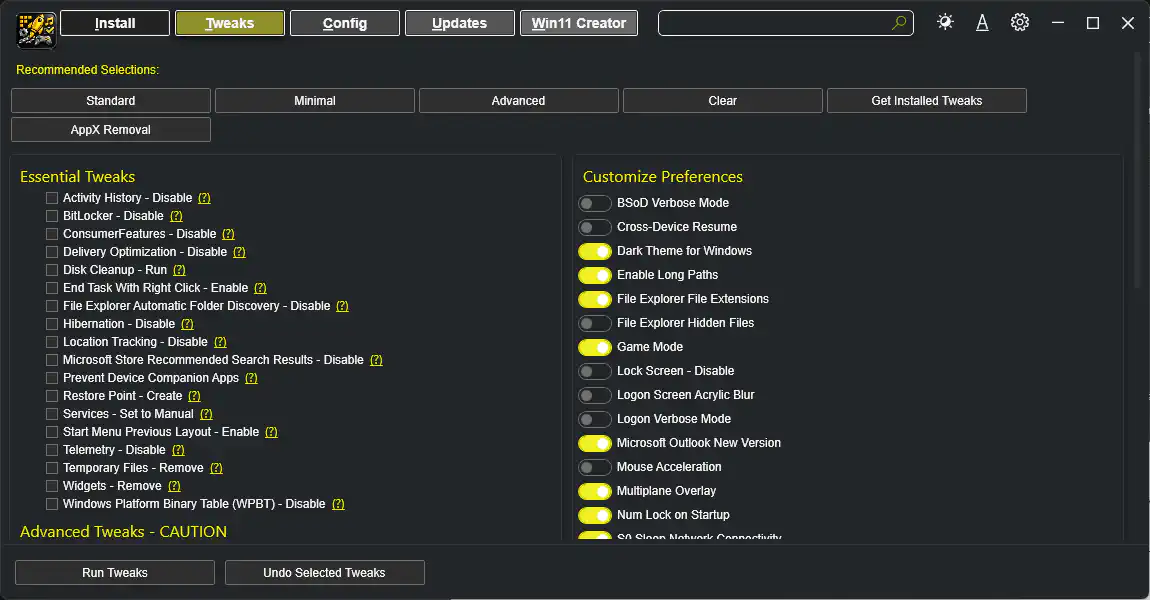The width and height of the screenshot is (1150, 600).
Task: Enable File Explorer Hidden Files toggle
Action: [x=595, y=323]
